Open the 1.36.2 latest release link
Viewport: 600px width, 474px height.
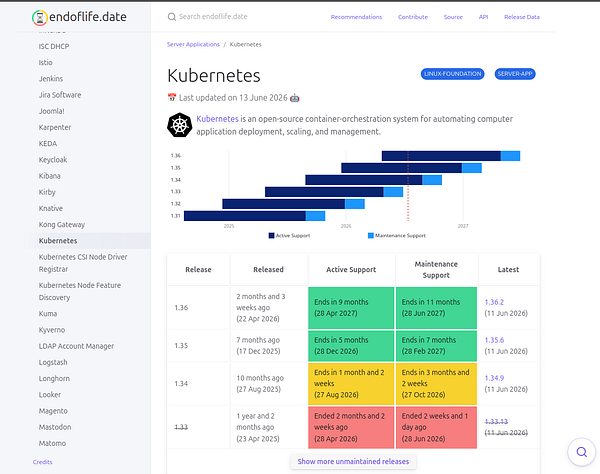(x=494, y=302)
